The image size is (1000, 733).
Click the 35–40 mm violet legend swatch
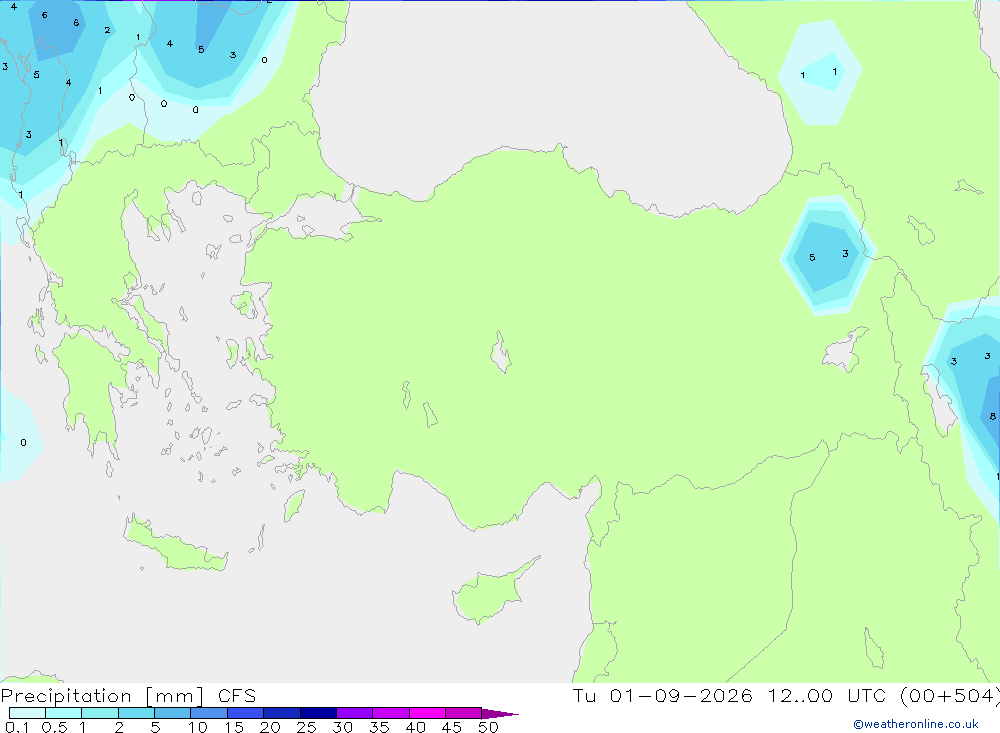point(391,713)
